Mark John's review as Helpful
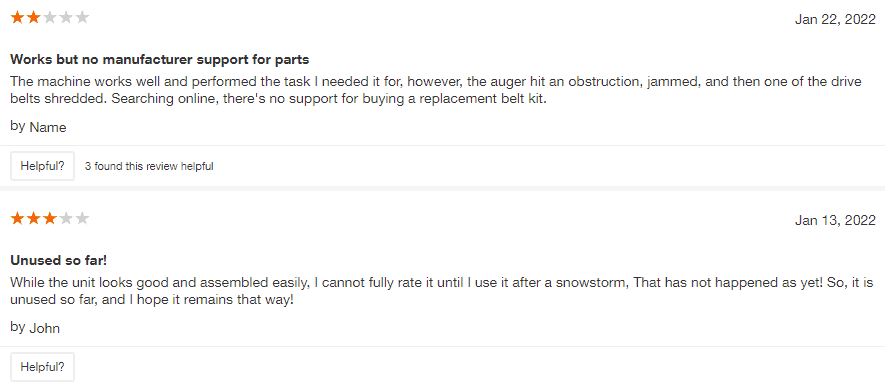 point(42,367)
